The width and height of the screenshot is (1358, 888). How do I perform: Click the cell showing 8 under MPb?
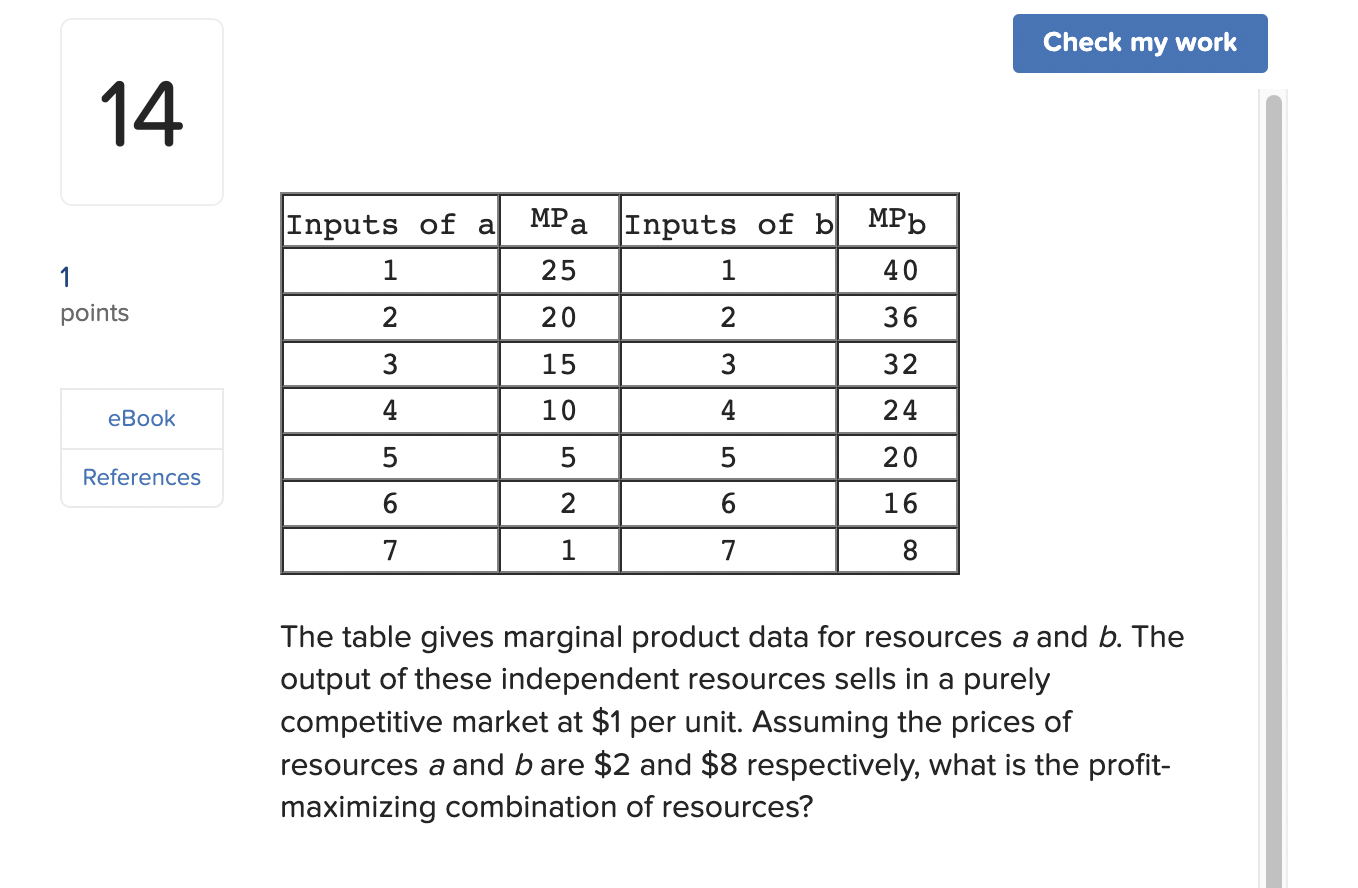pos(896,549)
